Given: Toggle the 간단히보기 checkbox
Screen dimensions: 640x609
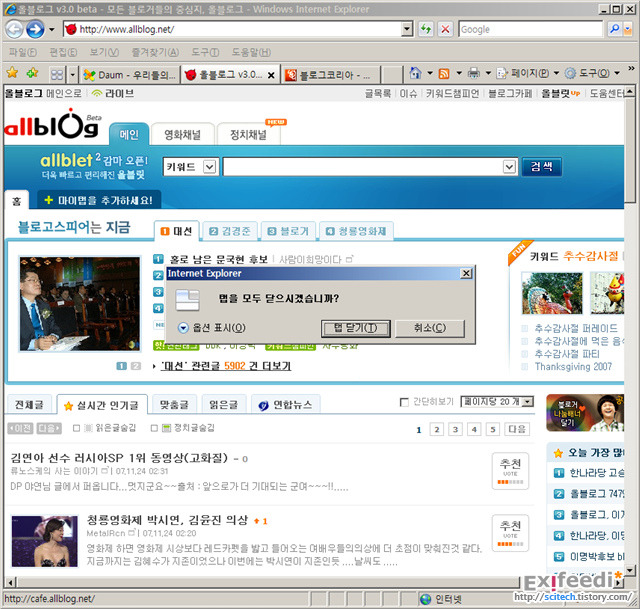Looking at the screenshot, I should pyautogui.click(x=404, y=402).
